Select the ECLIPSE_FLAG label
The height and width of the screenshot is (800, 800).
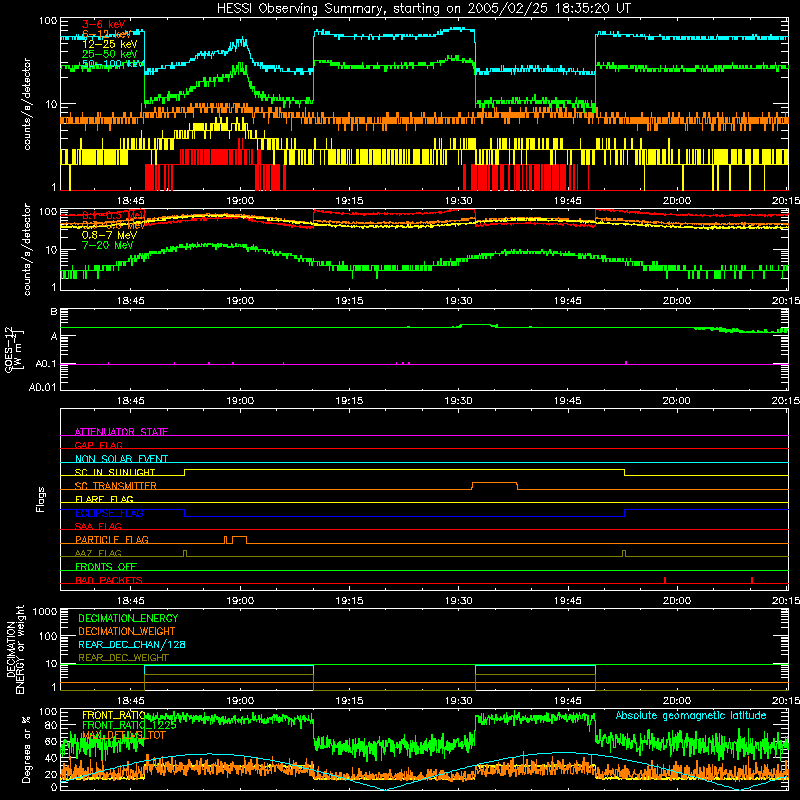click(109, 513)
